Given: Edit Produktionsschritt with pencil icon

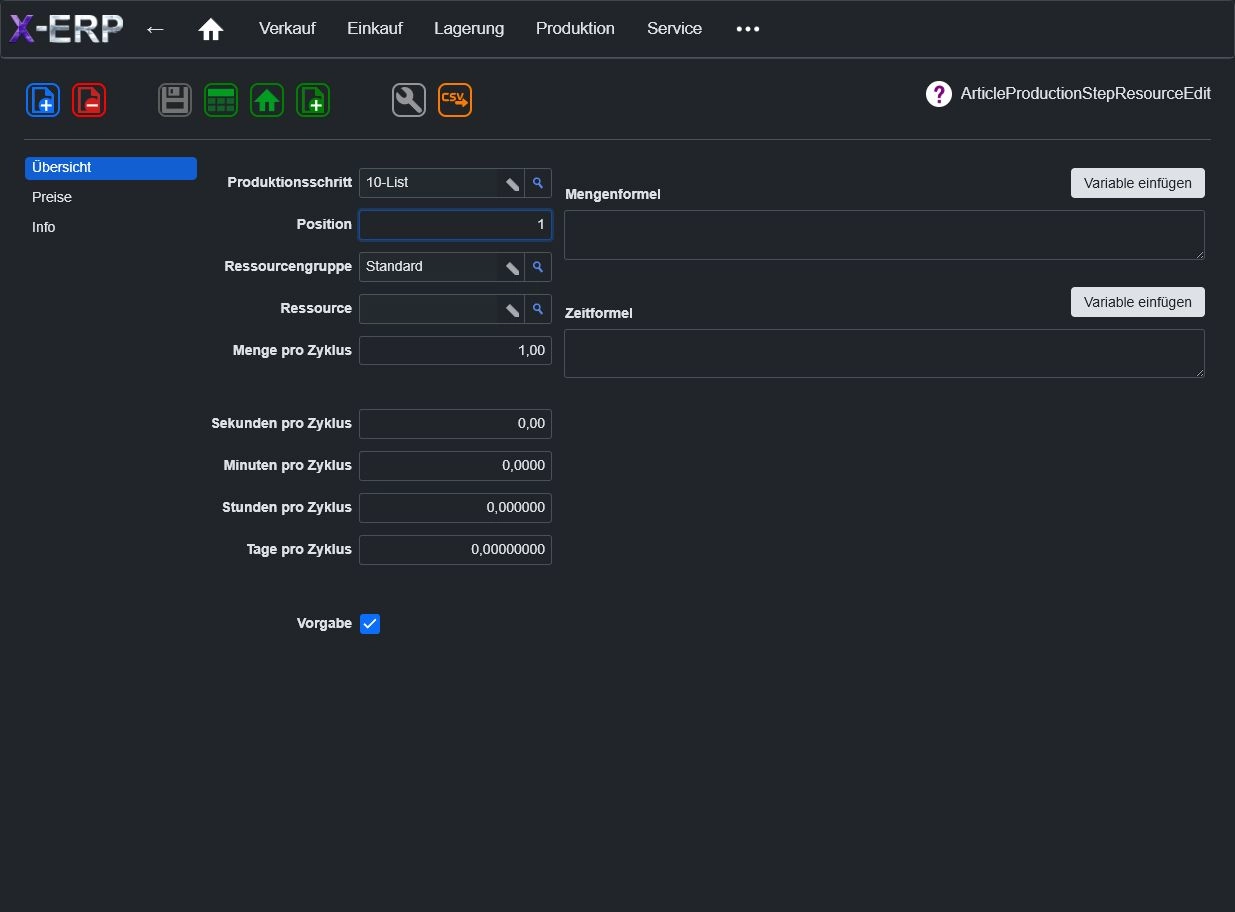Looking at the screenshot, I should (512, 183).
